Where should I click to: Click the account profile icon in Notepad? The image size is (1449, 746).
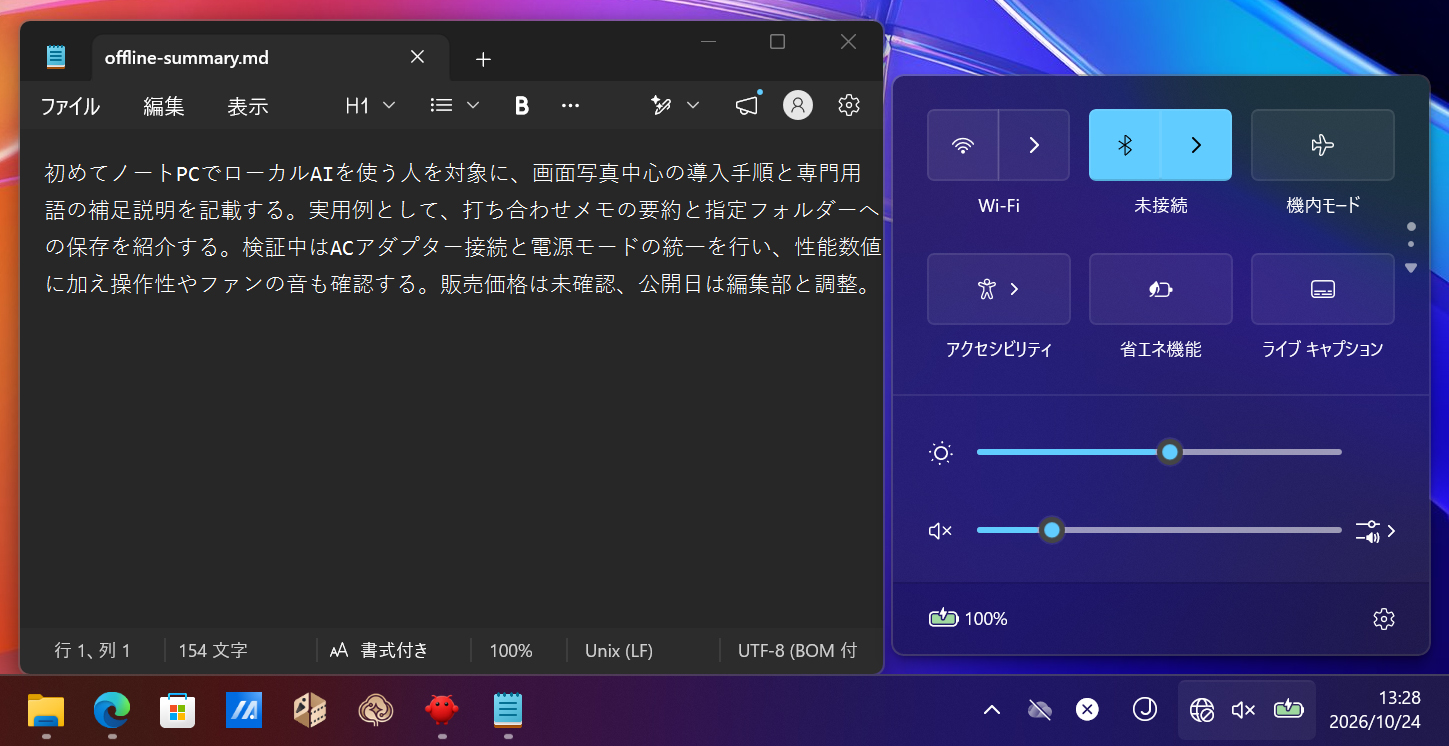(798, 105)
